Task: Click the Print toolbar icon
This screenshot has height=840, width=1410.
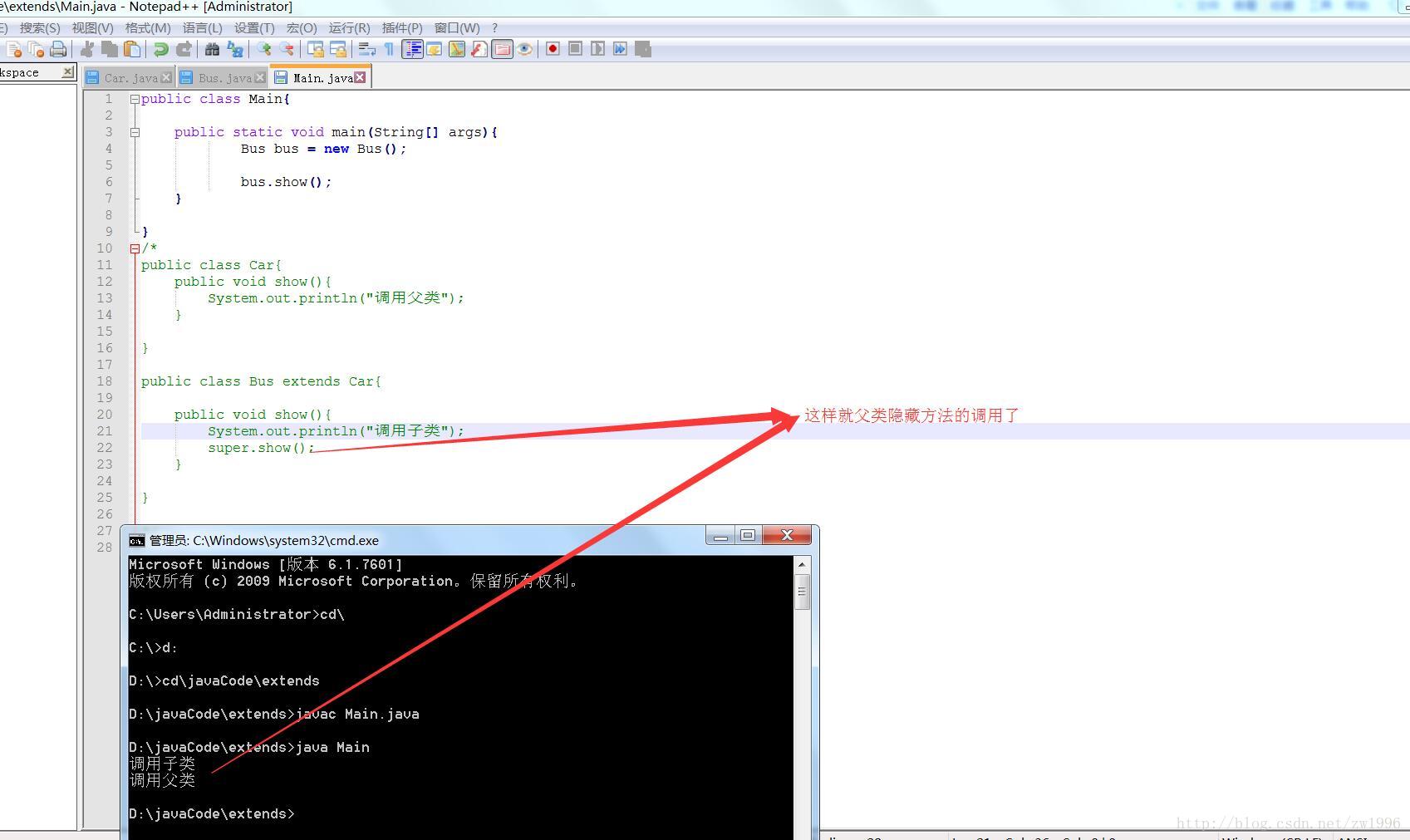Action: click(x=58, y=49)
